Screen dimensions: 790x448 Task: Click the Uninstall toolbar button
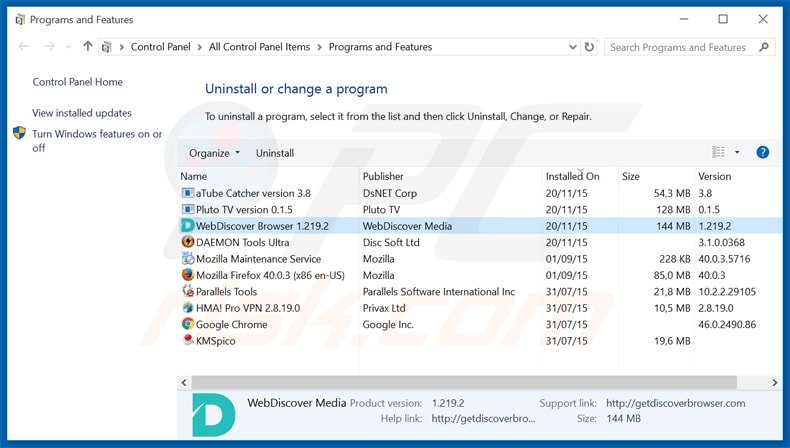[x=275, y=153]
